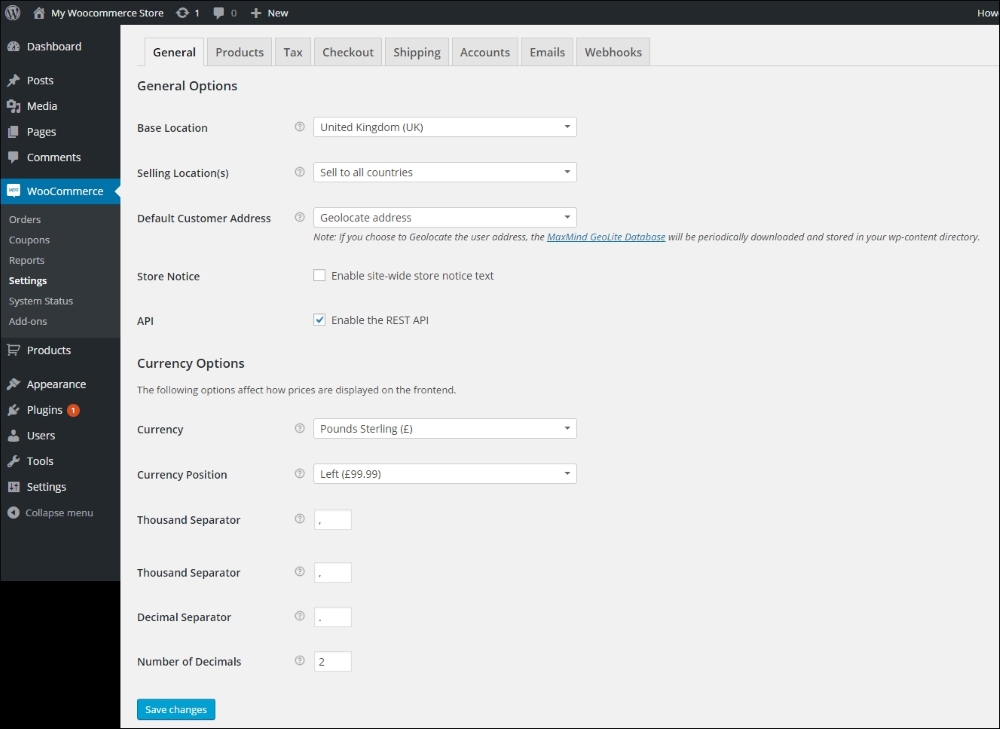Click the Dashboard gauge icon
Image resolution: width=1000 pixels, height=729 pixels.
(x=13, y=47)
